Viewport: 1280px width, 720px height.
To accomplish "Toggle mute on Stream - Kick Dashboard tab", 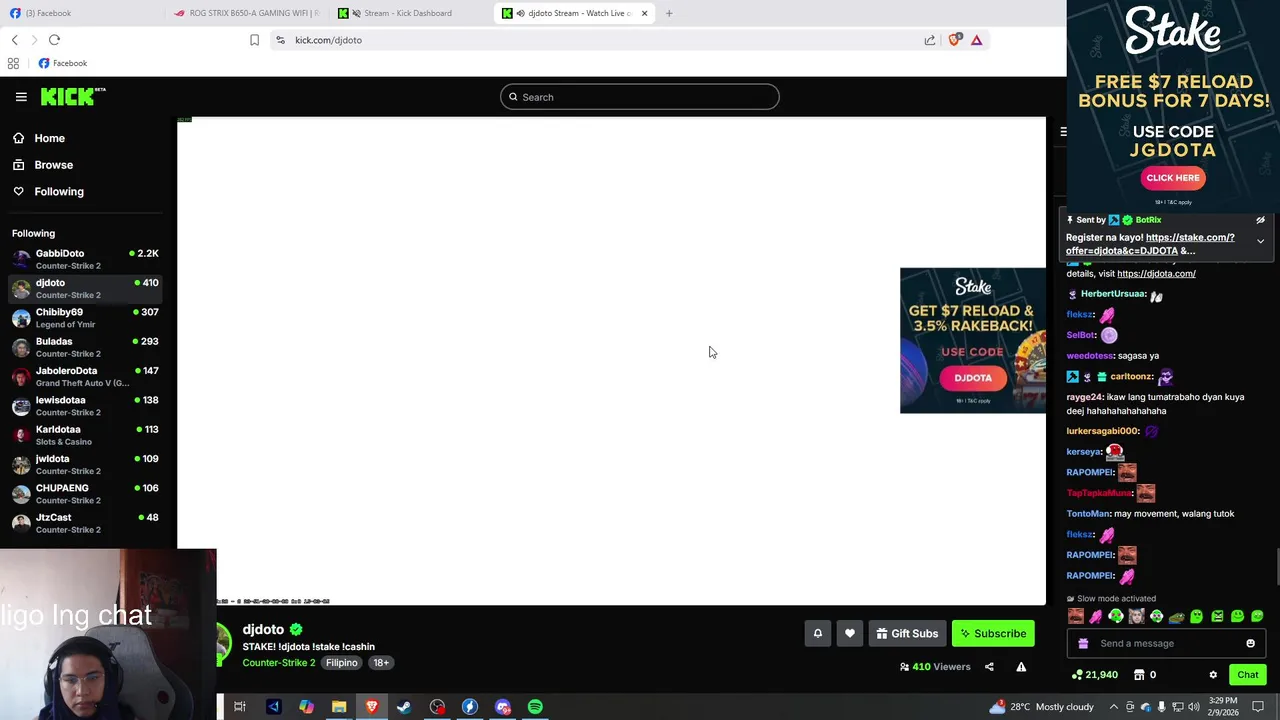I will pos(357,13).
